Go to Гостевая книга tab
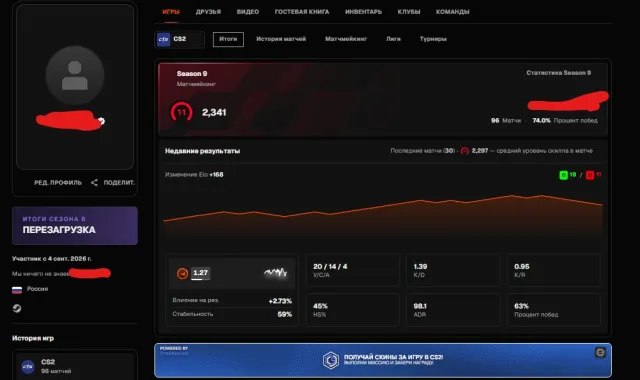640x380 pixels. [x=302, y=12]
